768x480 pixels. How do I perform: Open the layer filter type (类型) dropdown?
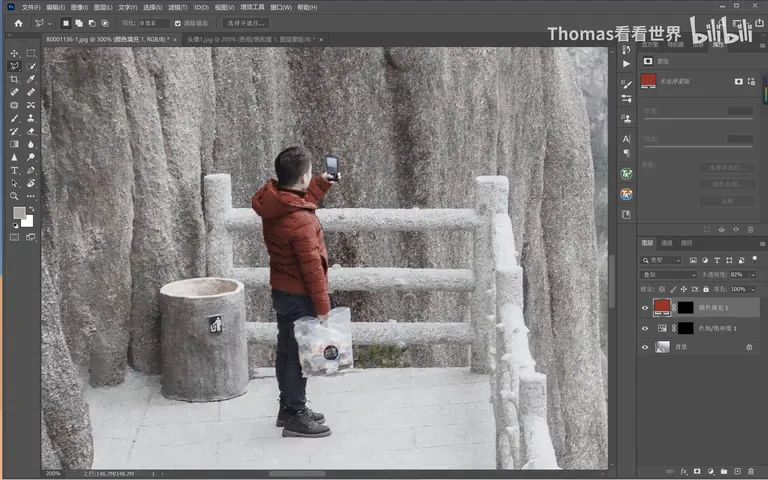click(x=661, y=260)
